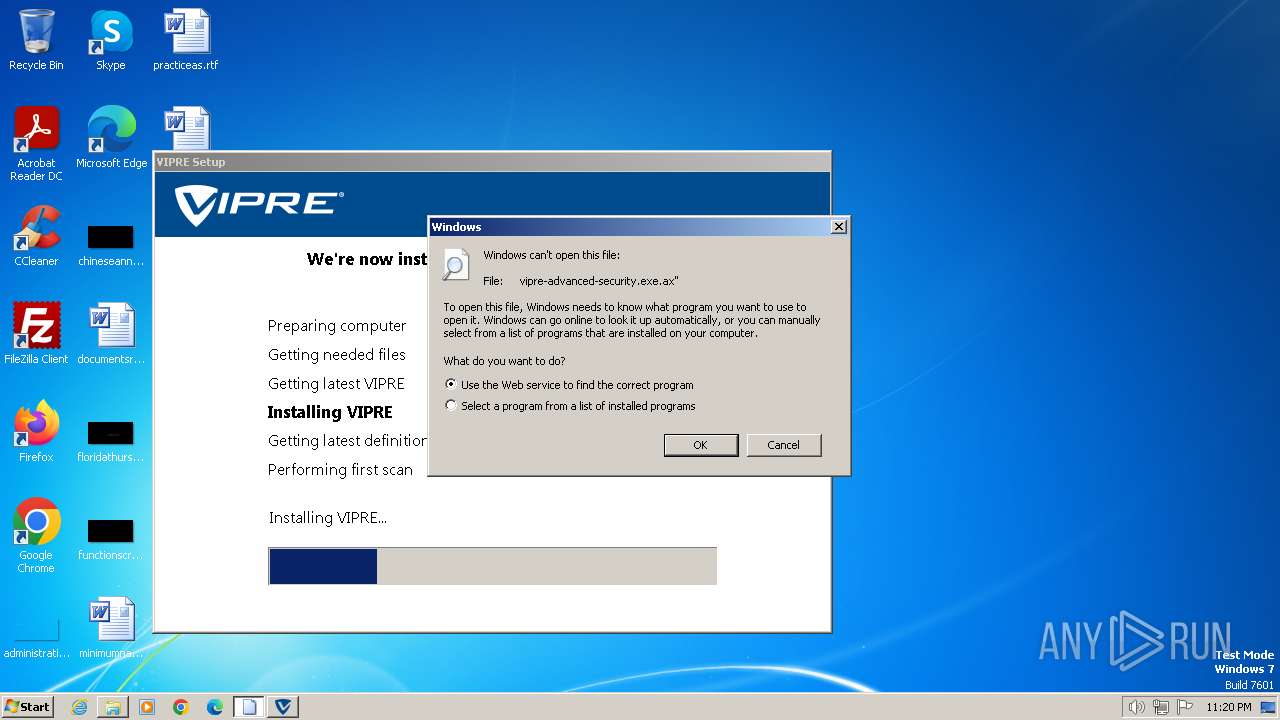The height and width of the screenshot is (720, 1280).
Task: Launch Firefox from the desktop
Action: (36, 432)
